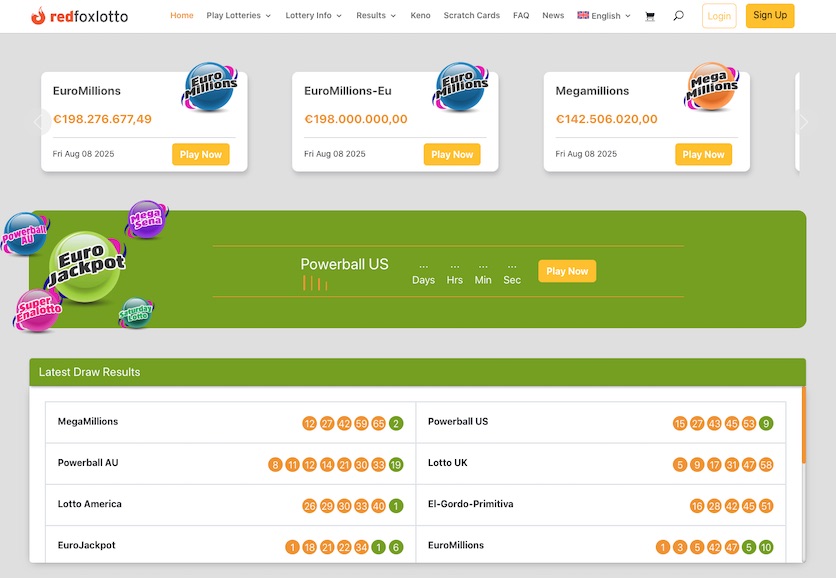Open the Scratch Cards page
The width and height of the screenshot is (836, 578).
472,15
